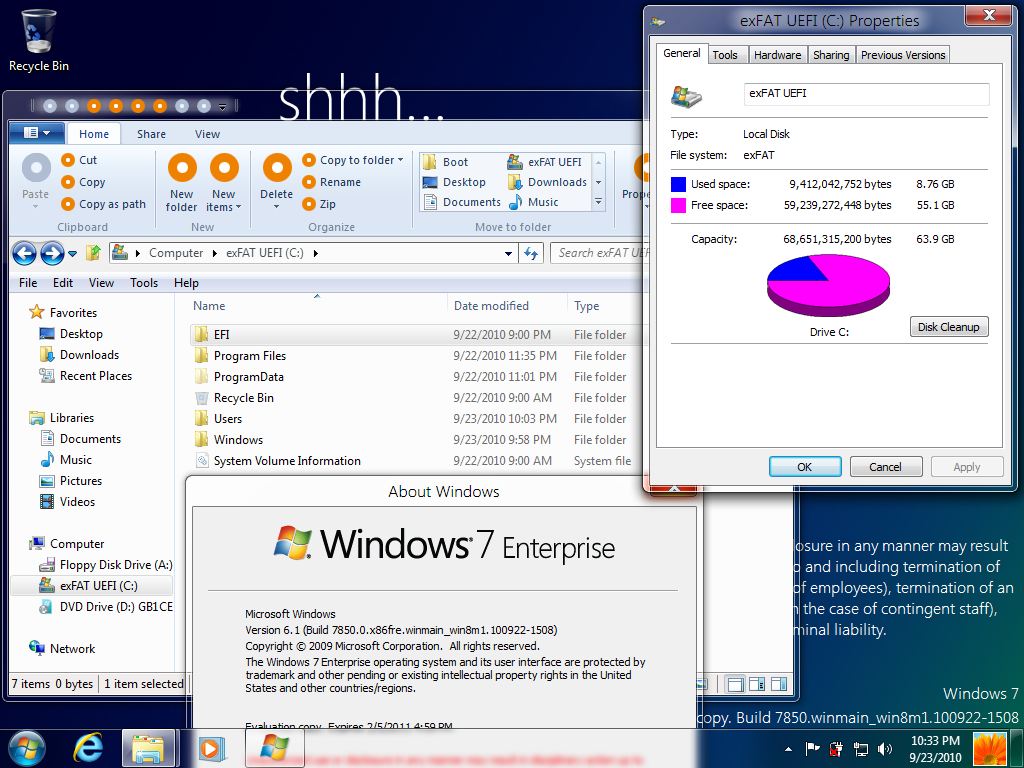The image size is (1024, 768).
Task: Go back using the Explorer back arrow
Action: click(25, 254)
